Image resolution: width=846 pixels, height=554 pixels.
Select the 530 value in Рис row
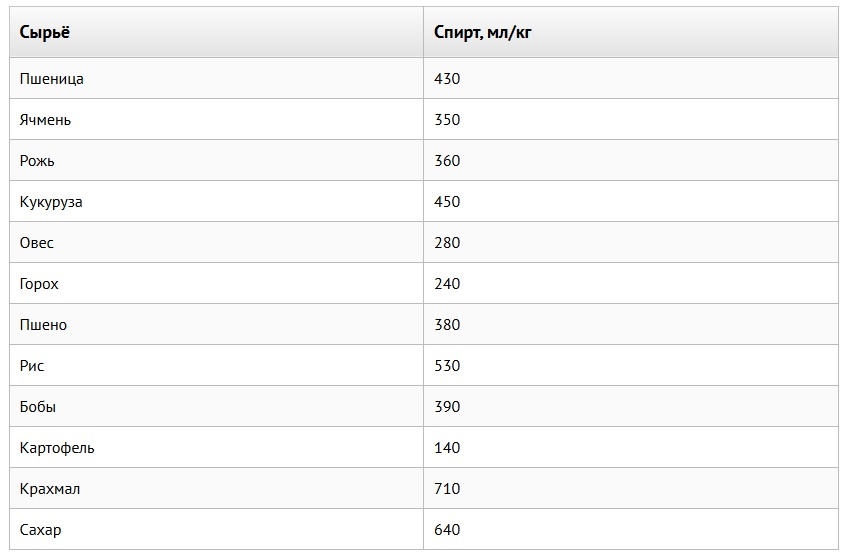pos(447,366)
